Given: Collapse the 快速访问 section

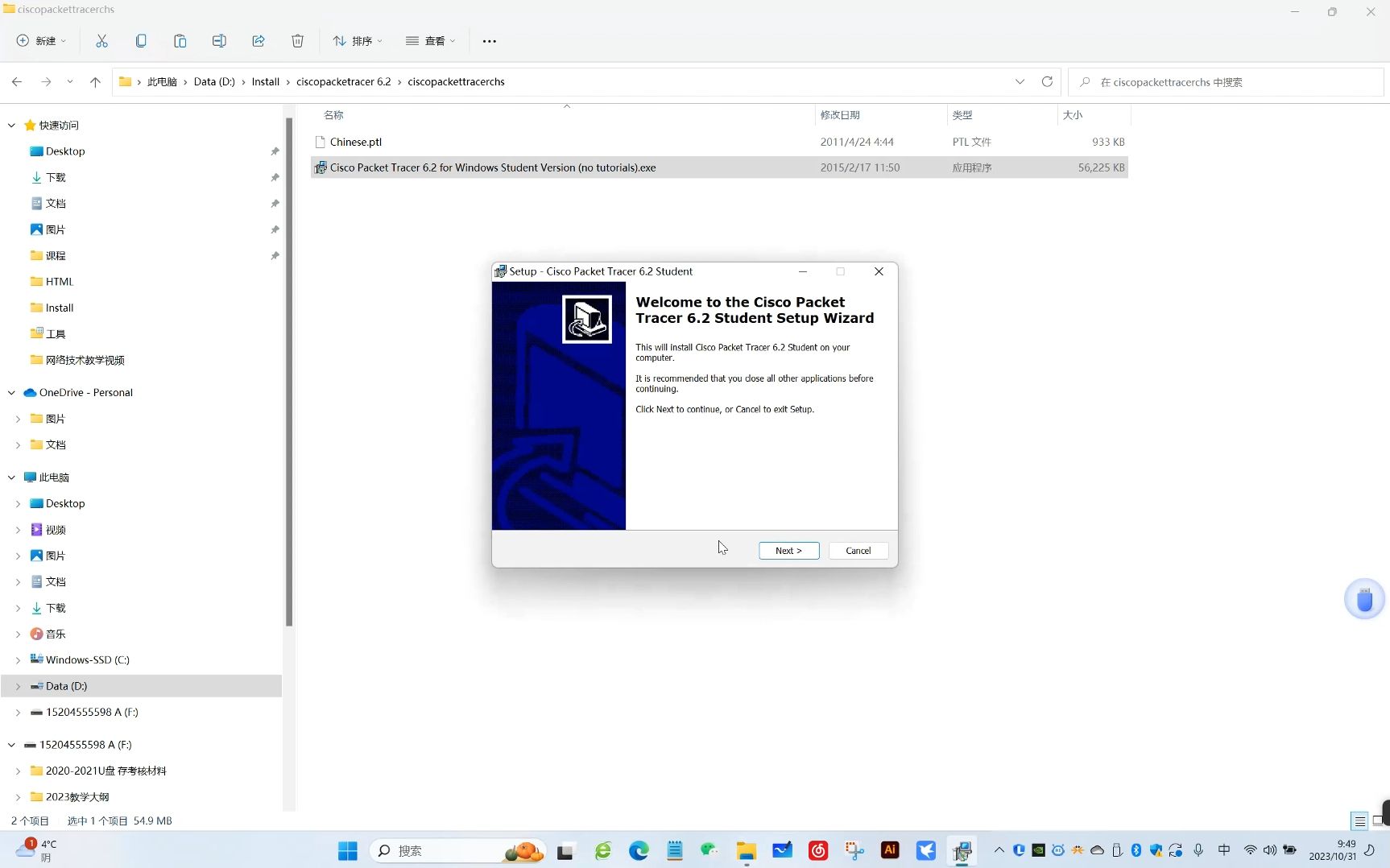Looking at the screenshot, I should (x=11, y=126).
